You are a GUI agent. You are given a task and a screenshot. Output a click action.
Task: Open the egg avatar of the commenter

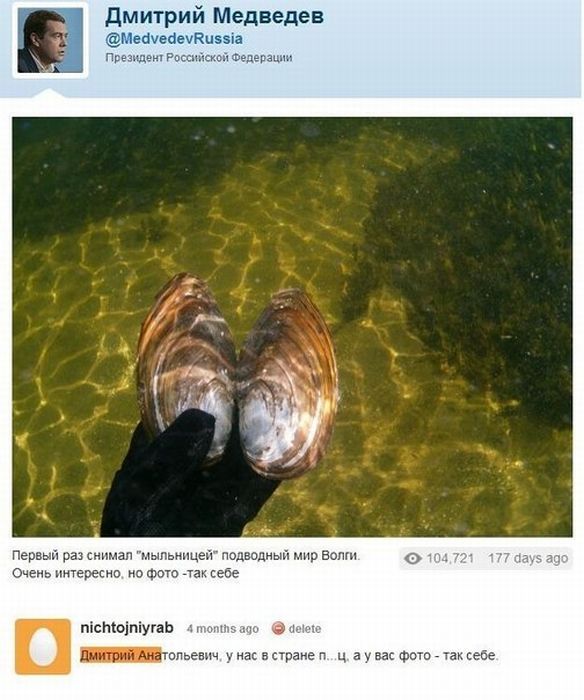pyautogui.click(x=43, y=646)
